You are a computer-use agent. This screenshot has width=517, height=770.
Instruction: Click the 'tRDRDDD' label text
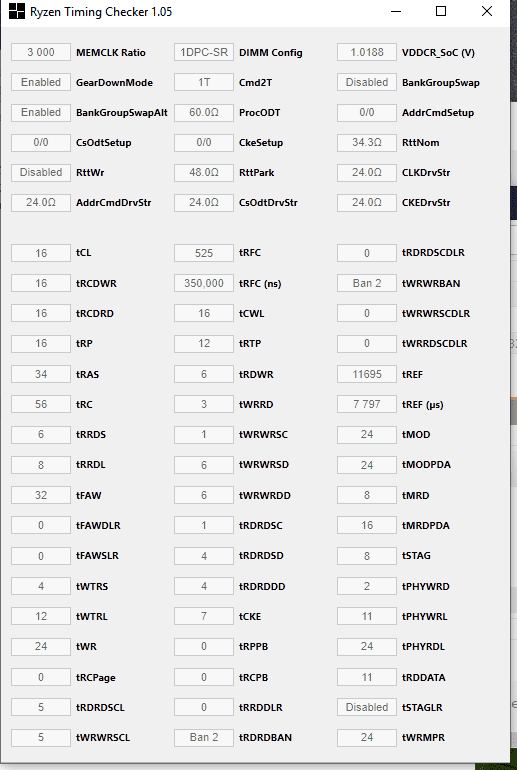(262, 586)
